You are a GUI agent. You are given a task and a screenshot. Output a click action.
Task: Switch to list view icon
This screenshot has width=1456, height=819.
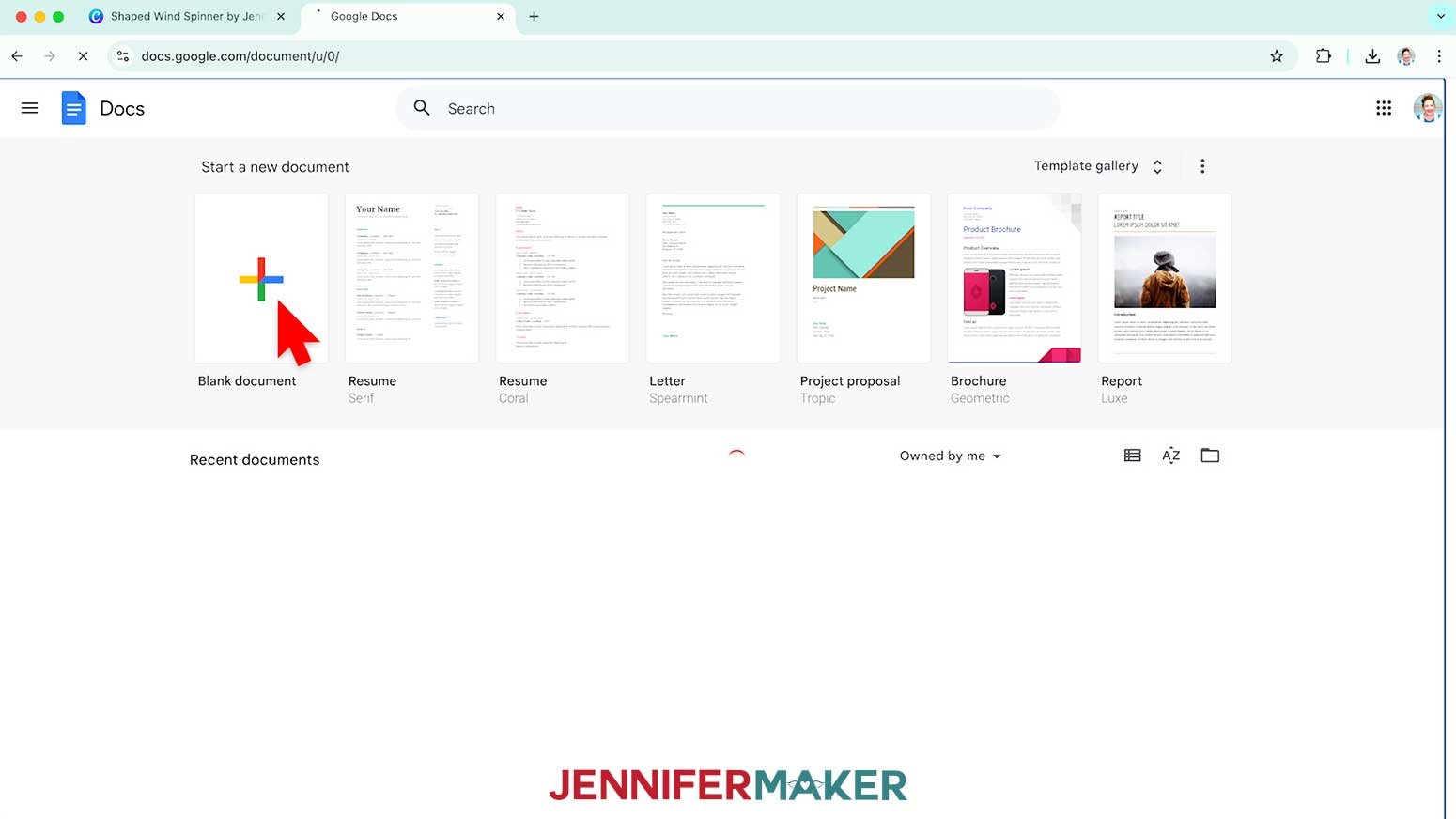(x=1133, y=456)
